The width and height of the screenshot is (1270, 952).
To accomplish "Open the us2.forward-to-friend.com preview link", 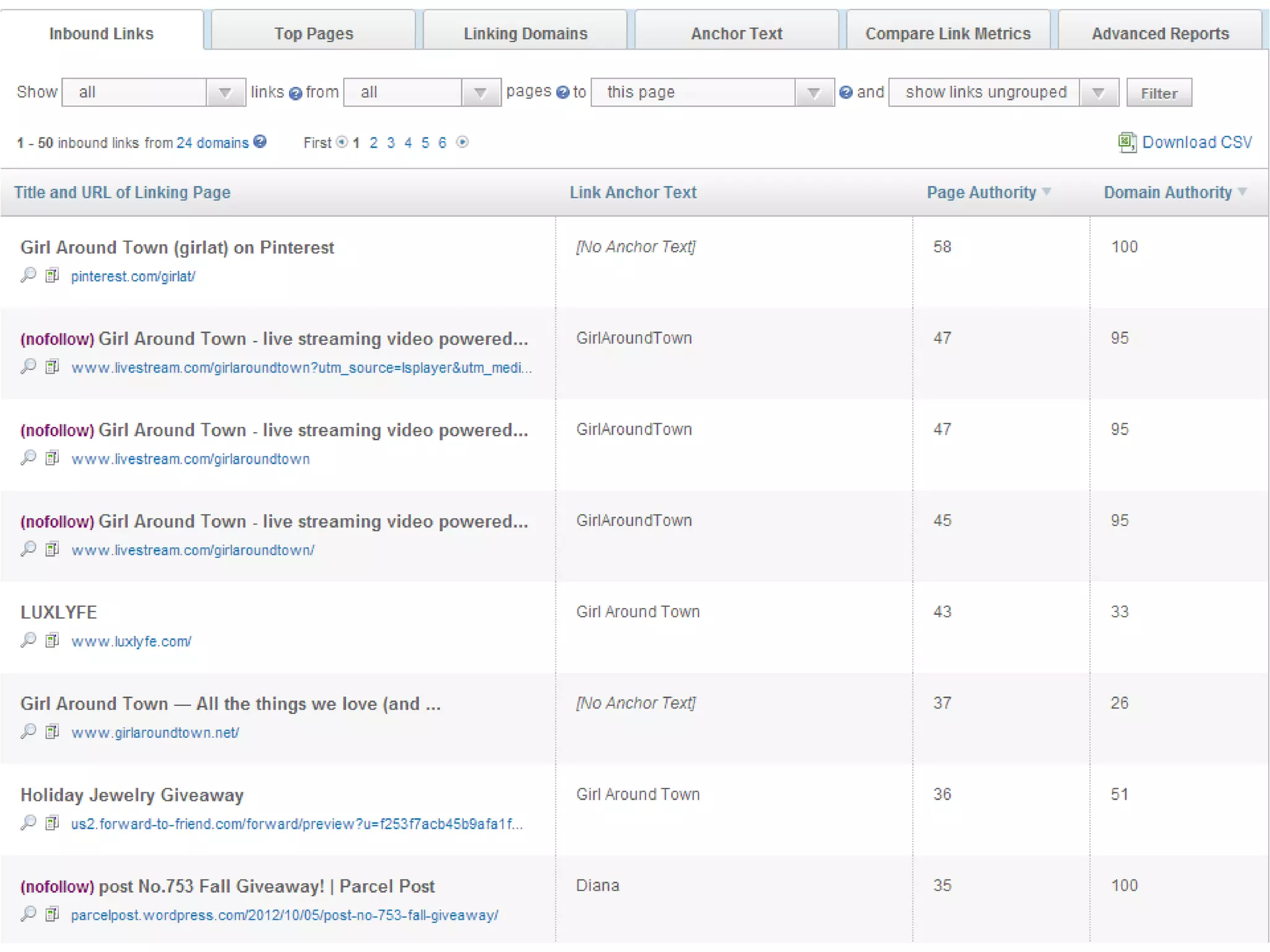I will [297, 824].
